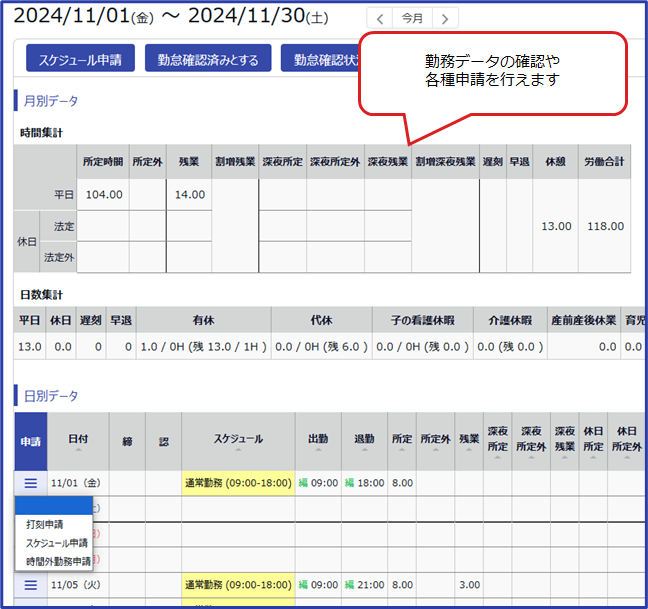Click the partially hidden 勤怠確認状 button

pyautogui.click(x=320, y=58)
